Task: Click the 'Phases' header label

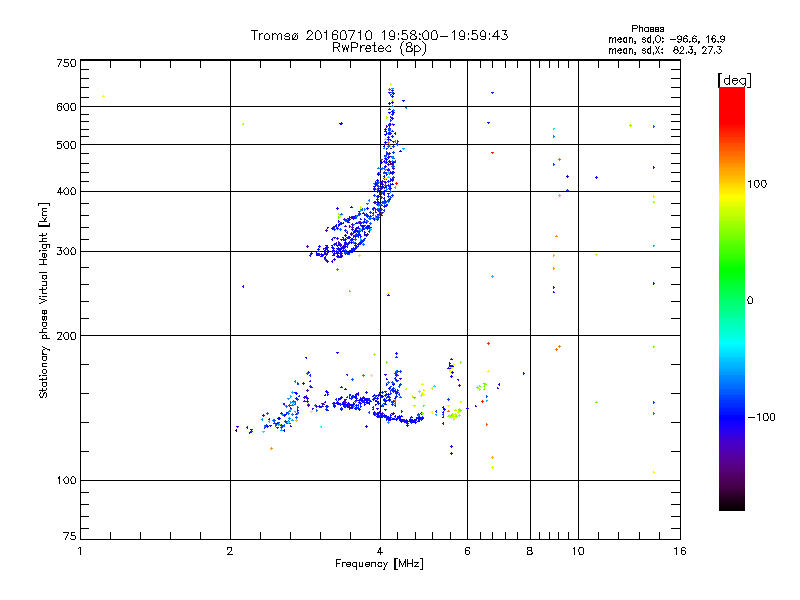Action: (647, 29)
